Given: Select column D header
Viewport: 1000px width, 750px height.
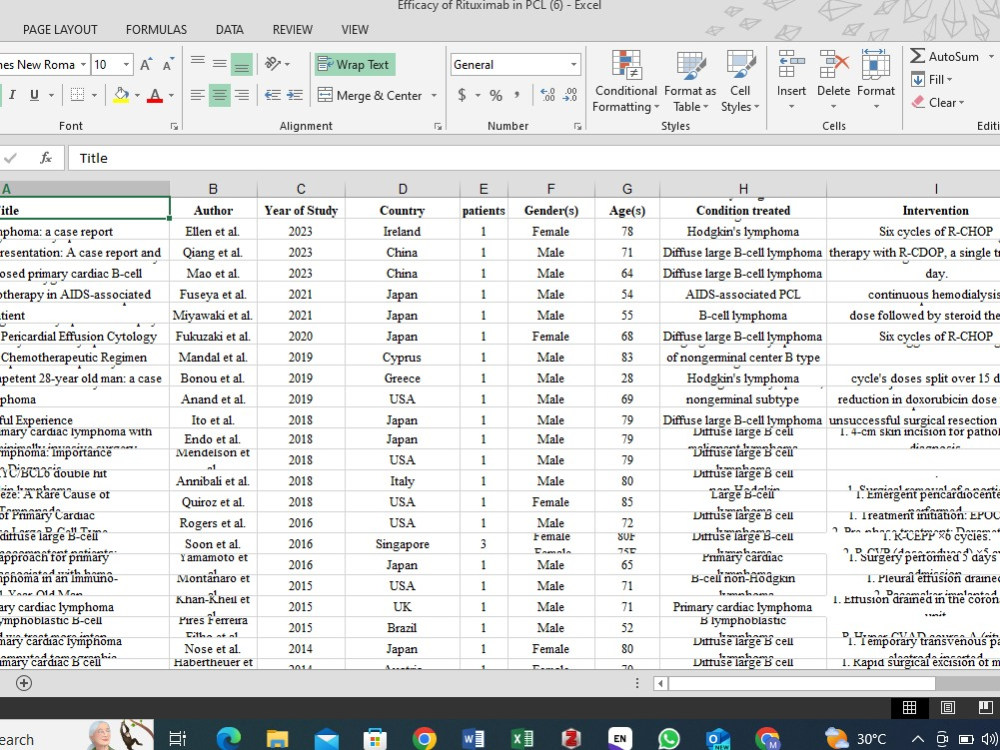Looking at the screenshot, I should (402, 189).
